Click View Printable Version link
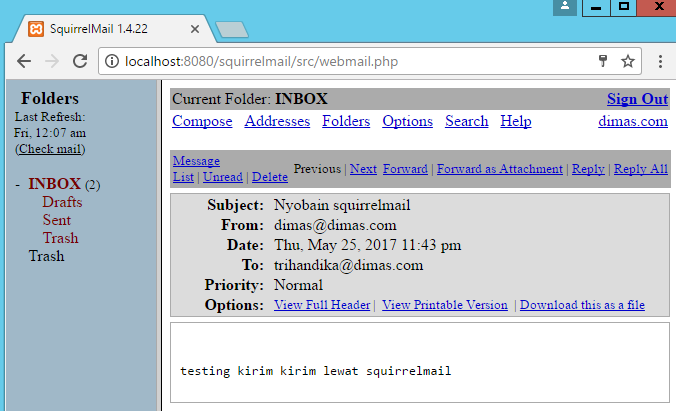 tap(445, 305)
